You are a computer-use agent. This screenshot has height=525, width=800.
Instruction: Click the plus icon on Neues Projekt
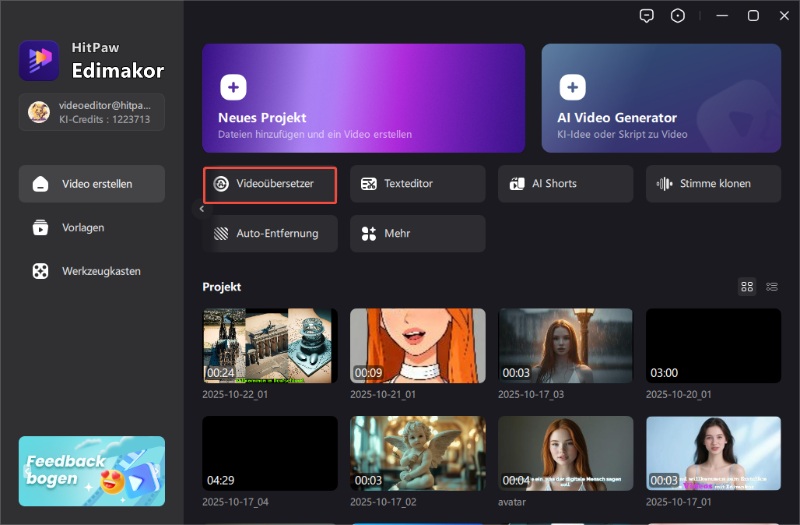point(233,87)
